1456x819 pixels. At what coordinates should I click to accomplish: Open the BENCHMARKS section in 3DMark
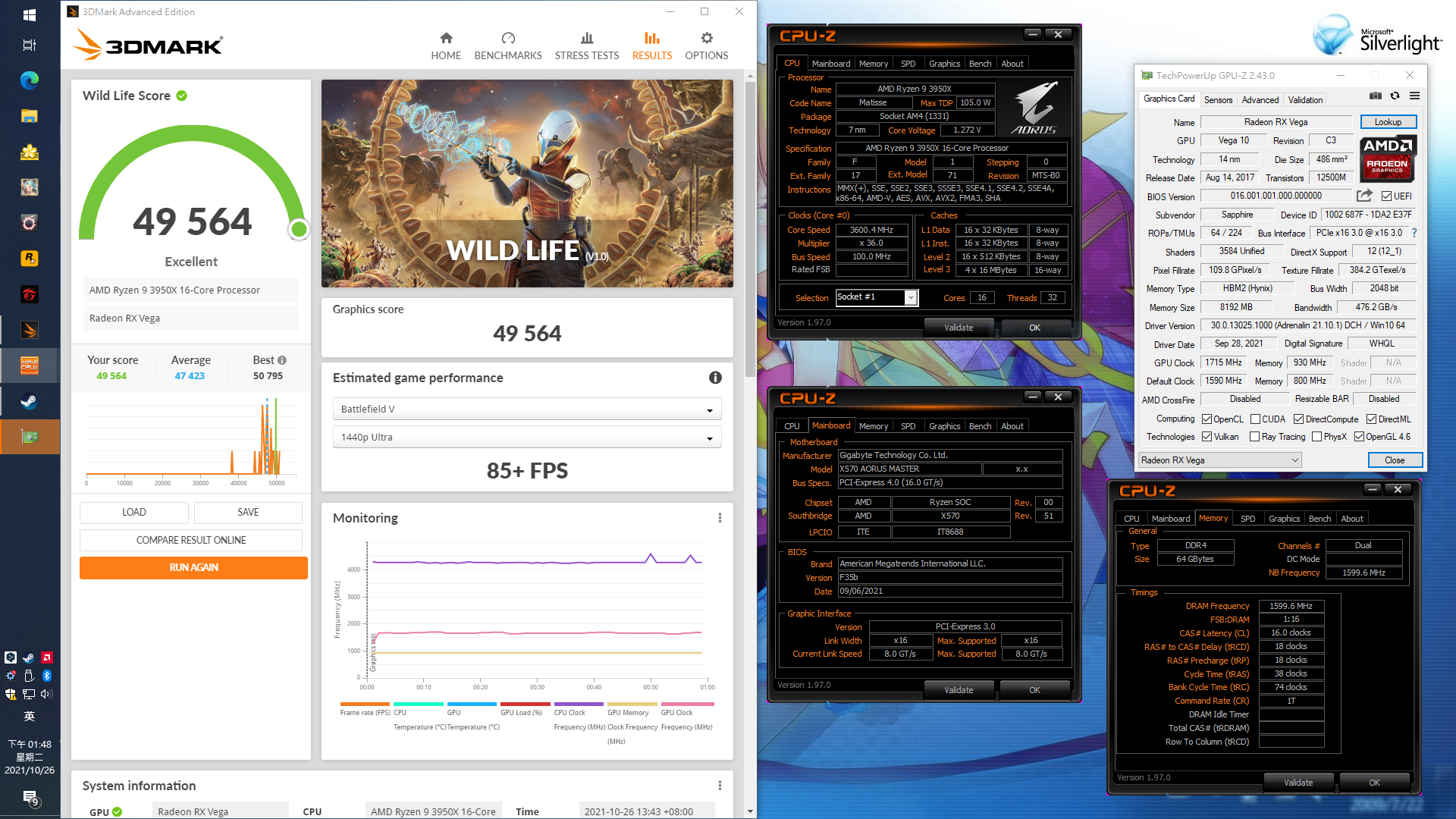click(508, 46)
